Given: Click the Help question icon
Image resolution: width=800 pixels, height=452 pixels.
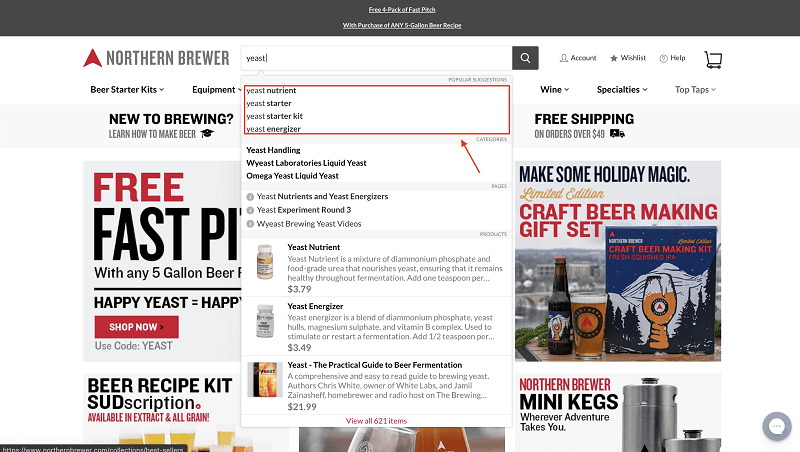Looking at the screenshot, I should 663,58.
